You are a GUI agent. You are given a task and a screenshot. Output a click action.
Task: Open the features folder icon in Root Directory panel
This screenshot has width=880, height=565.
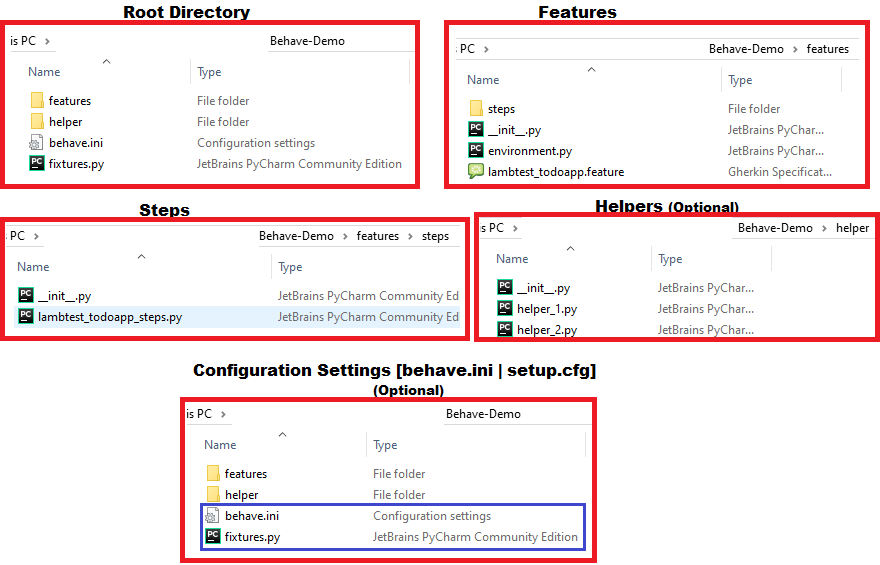pyautogui.click(x=37, y=100)
